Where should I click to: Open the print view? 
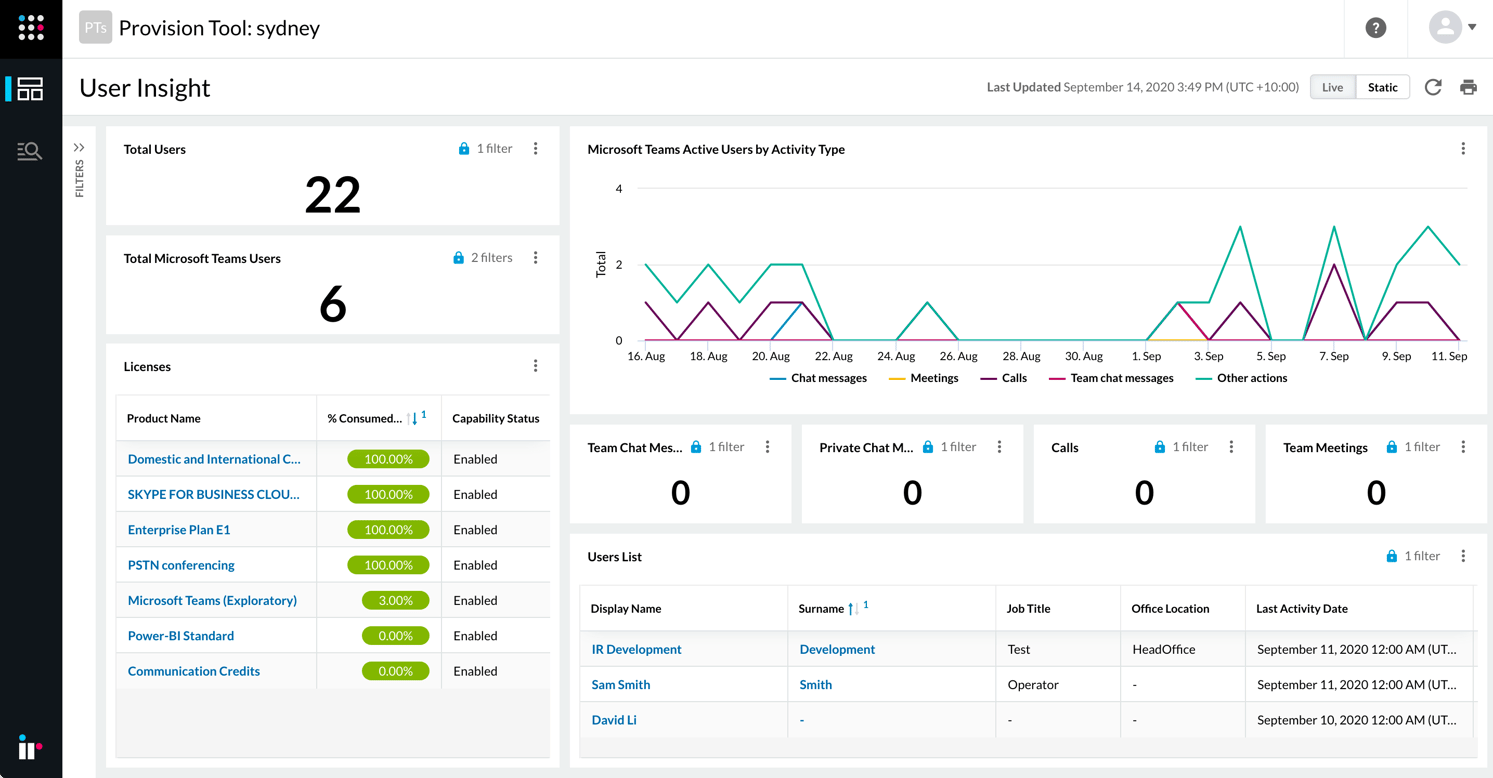coord(1468,87)
